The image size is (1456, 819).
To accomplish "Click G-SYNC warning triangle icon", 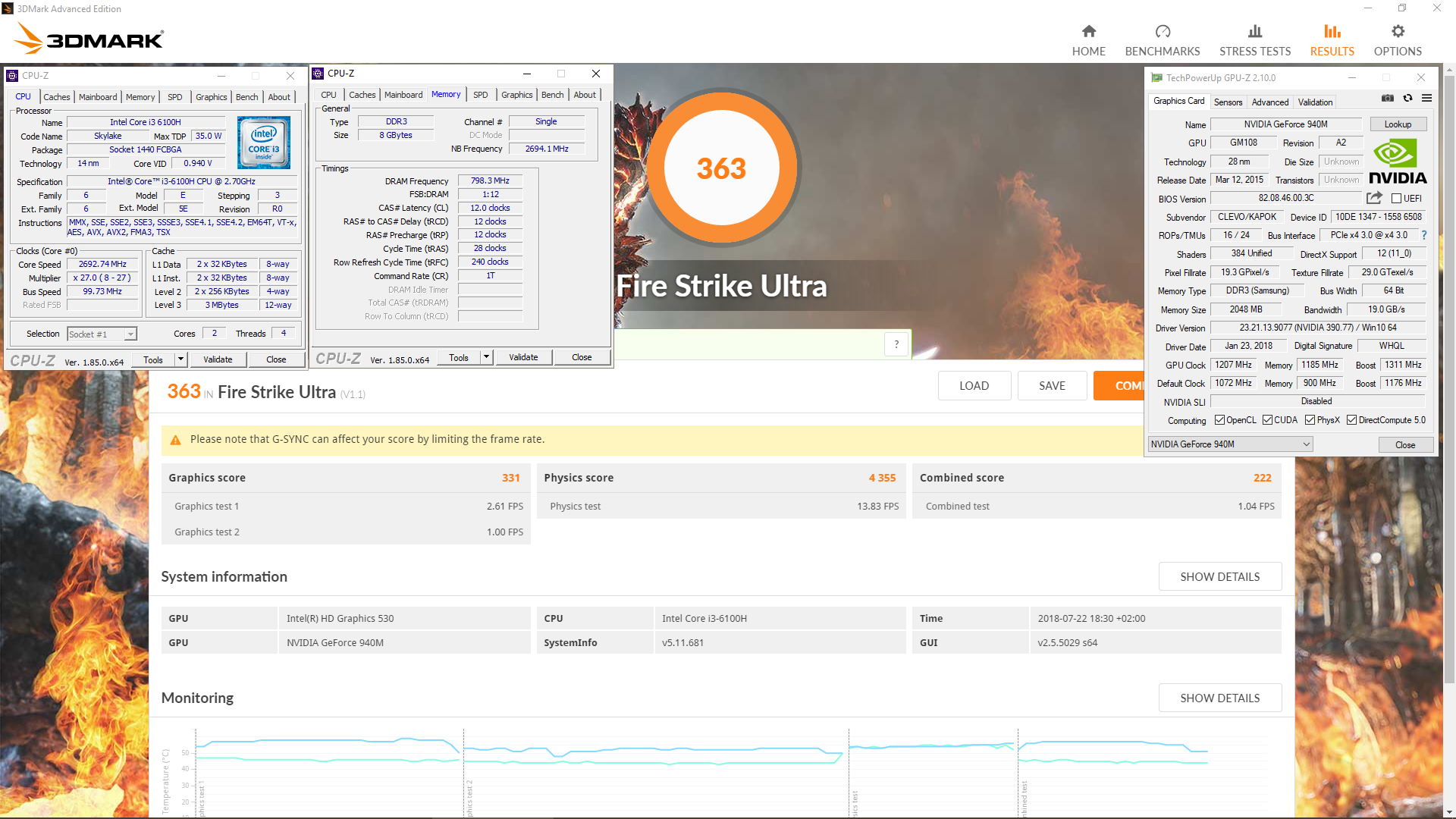I will pyautogui.click(x=175, y=440).
